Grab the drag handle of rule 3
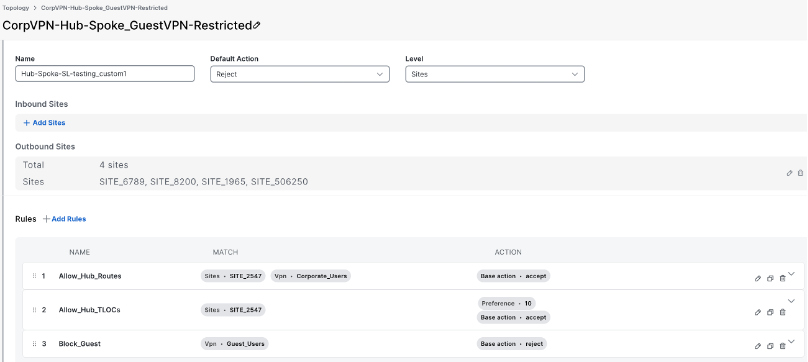 tap(34, 343)
